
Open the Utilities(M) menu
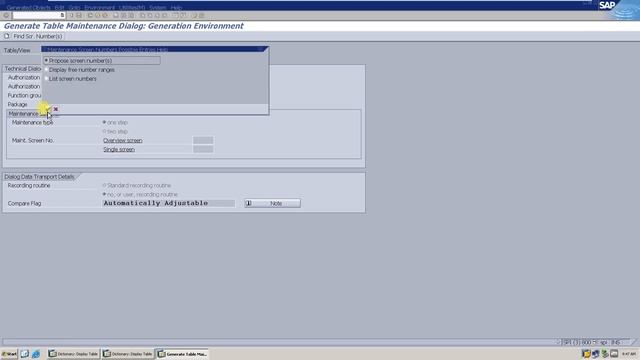[x=132, y=8]
